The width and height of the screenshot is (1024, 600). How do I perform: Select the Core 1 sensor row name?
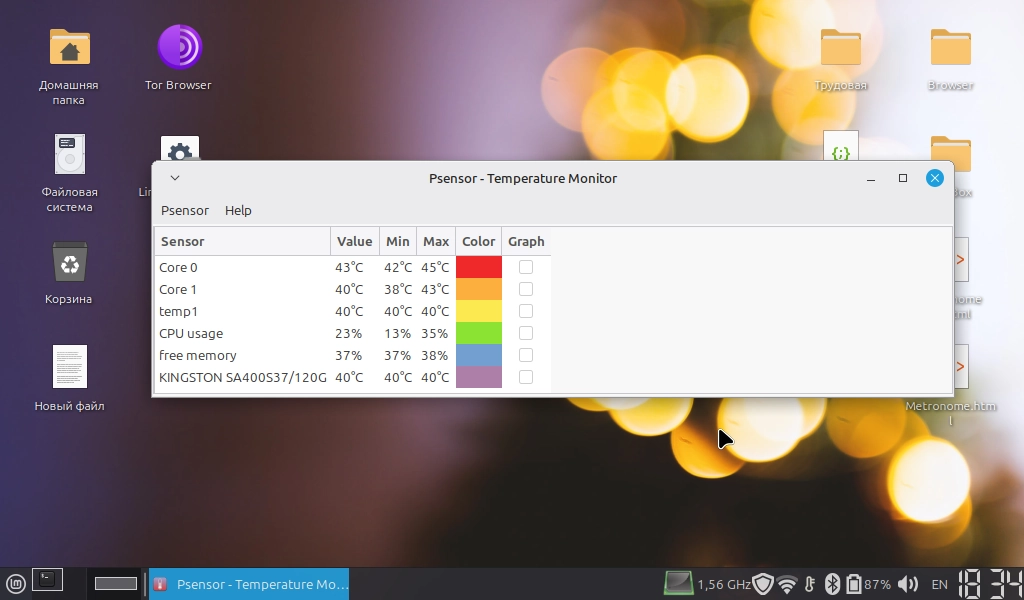tap(178, 289)
